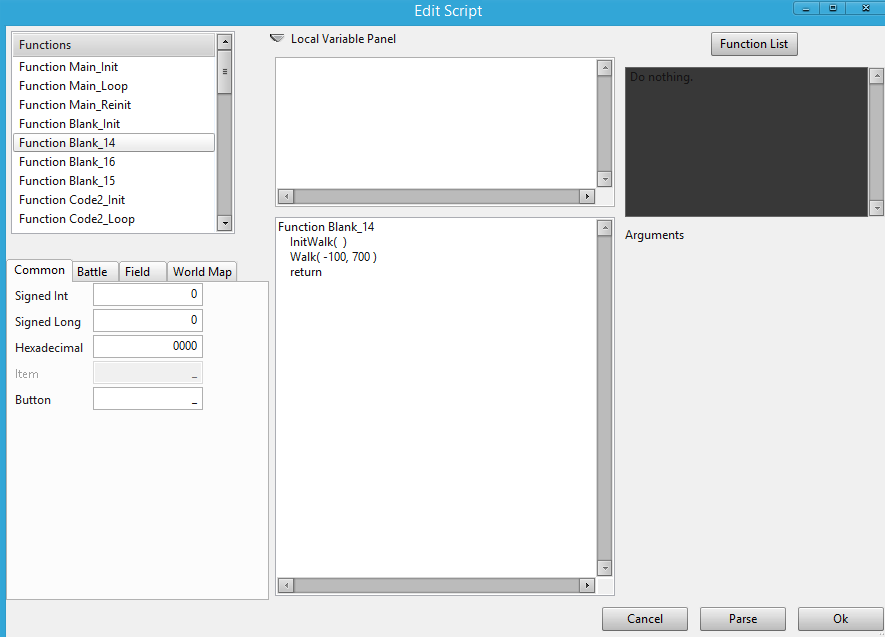Click inside the local variable text area
The image size is (885, 637).
[436, 124]
